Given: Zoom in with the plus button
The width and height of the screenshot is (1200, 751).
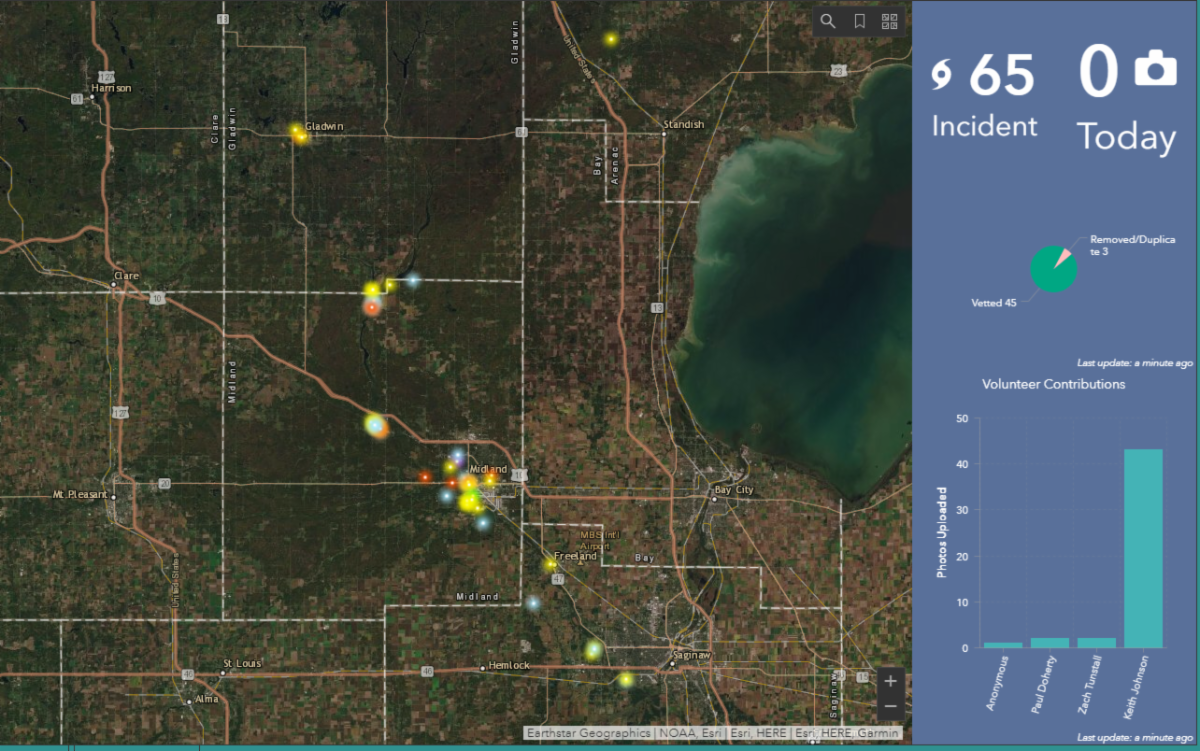Looking at the screenshot, I should (x=890, y=681).
